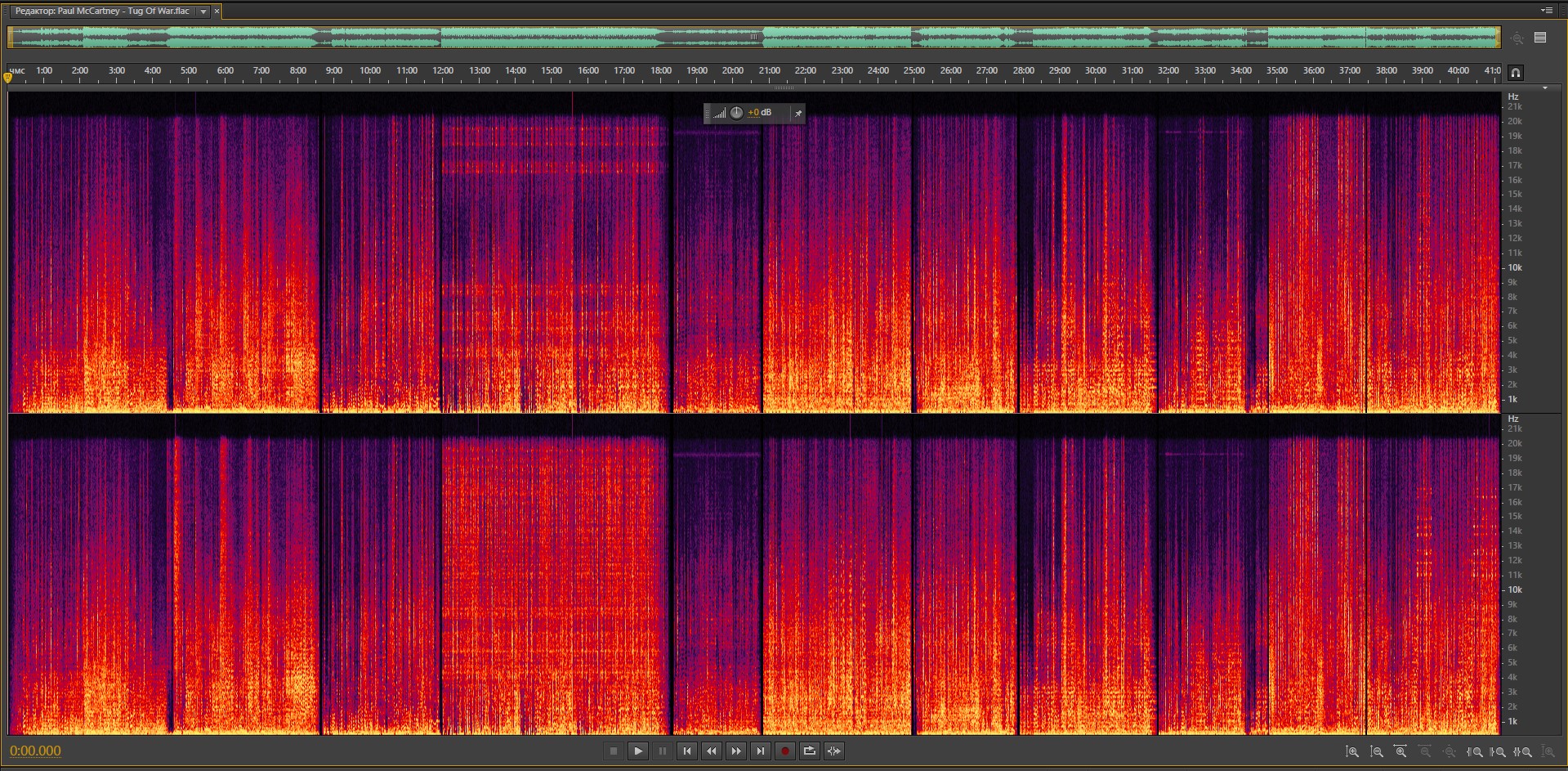The width and height of the screenshot is (1568, 771).
Task: Click the HUD volume adjustment knob
Action: click(736, 113)
